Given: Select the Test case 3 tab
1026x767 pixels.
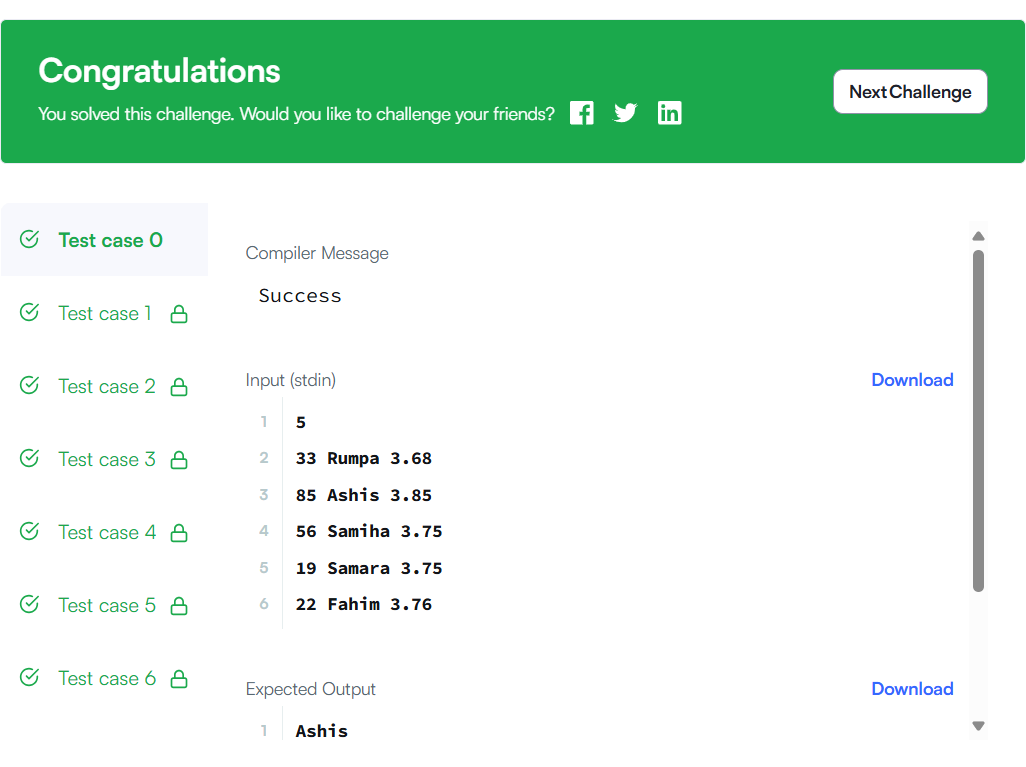Looking at the screenshot, I should pyautogui.click(x=105, y=459).
